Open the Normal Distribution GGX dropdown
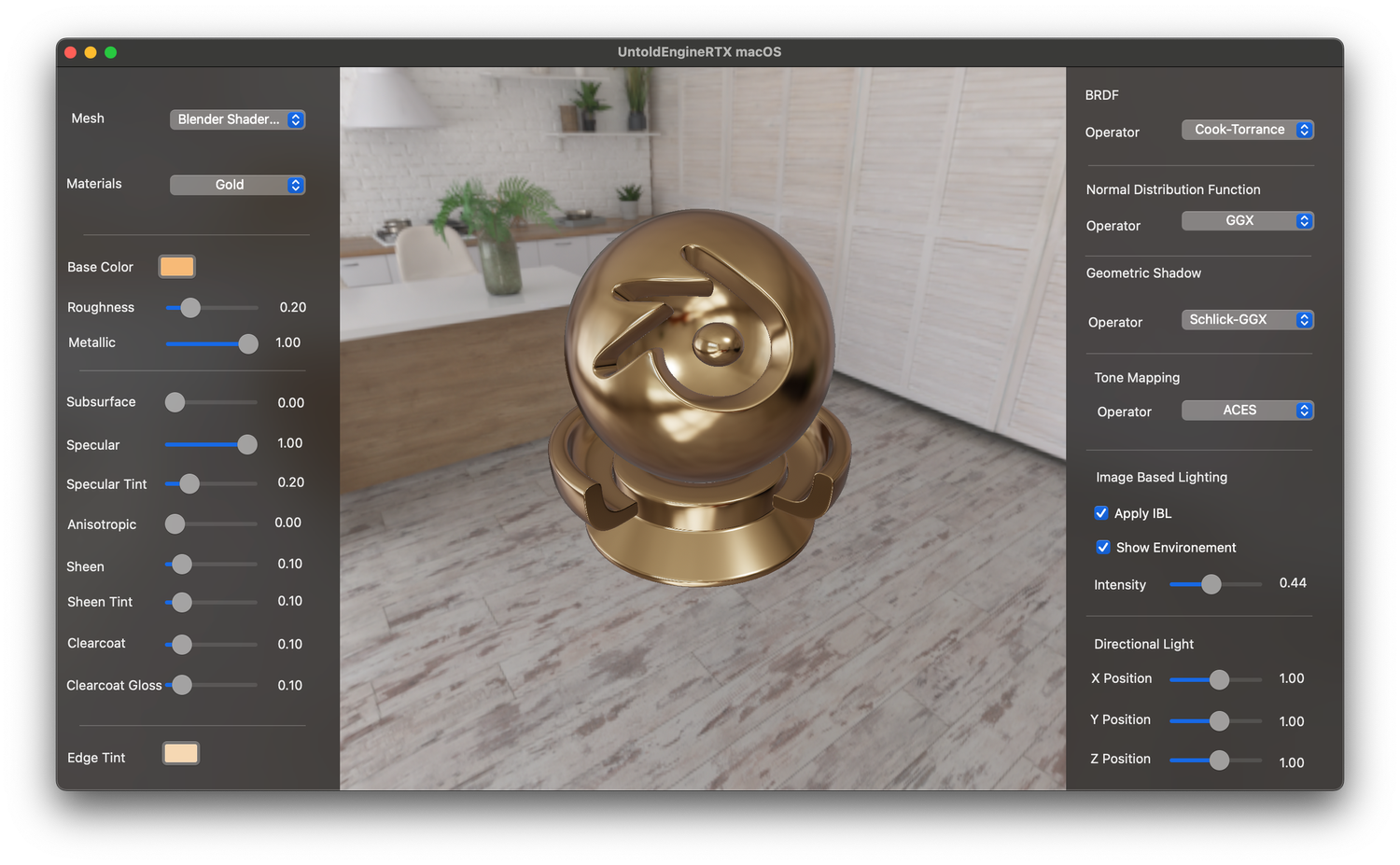This screenshot has height=865, width=1400. point(1247,220)
